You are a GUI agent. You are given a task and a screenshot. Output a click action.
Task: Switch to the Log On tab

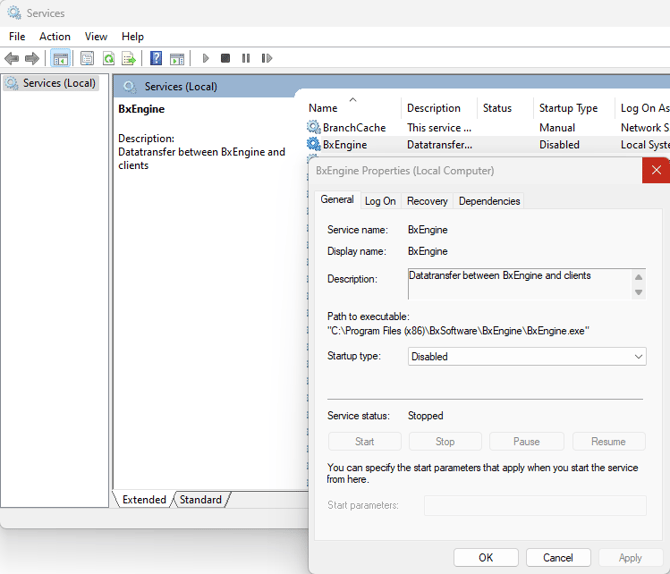pyautogui.click(x=380, y=201)
